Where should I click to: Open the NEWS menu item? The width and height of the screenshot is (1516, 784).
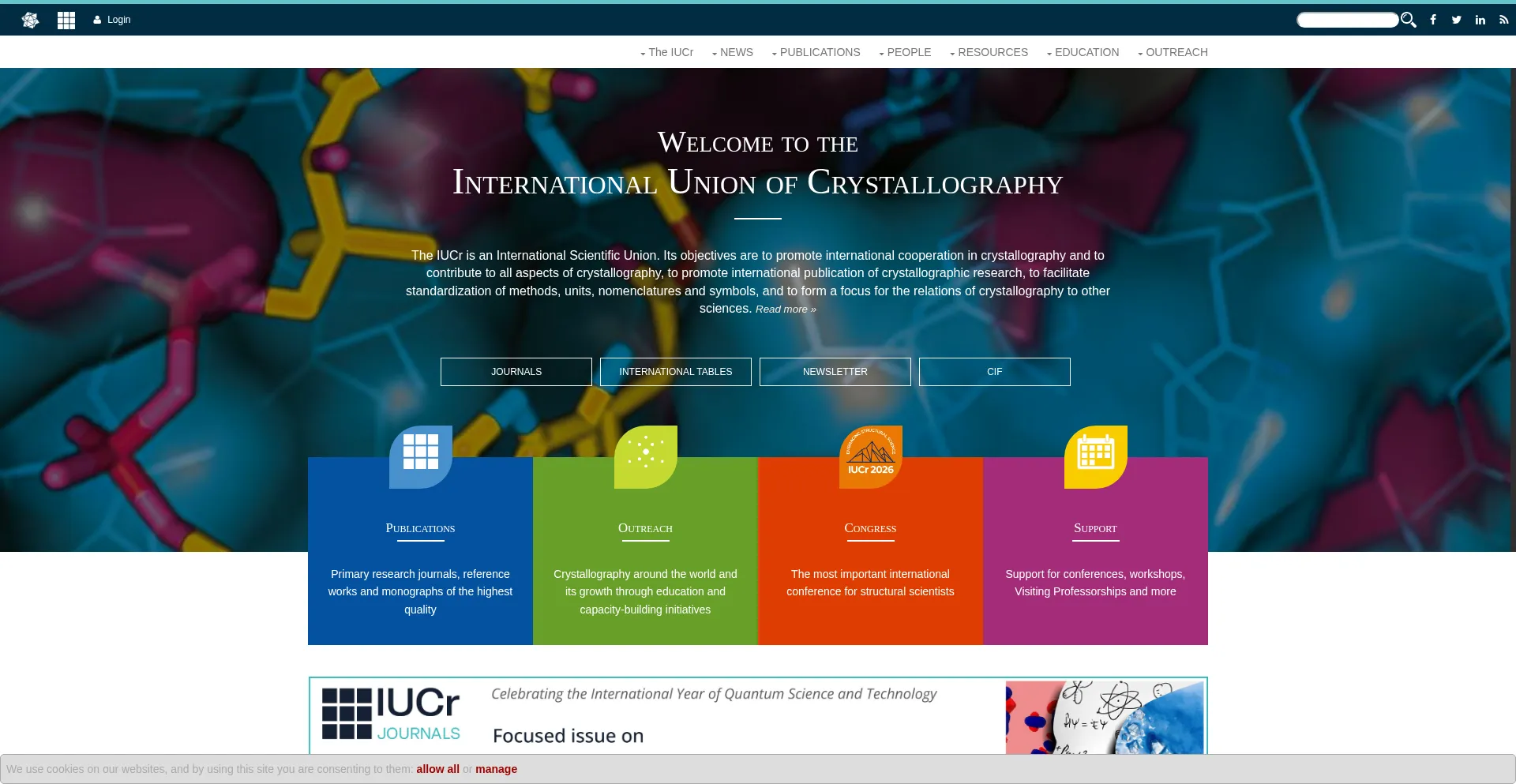tap(733, 52)
